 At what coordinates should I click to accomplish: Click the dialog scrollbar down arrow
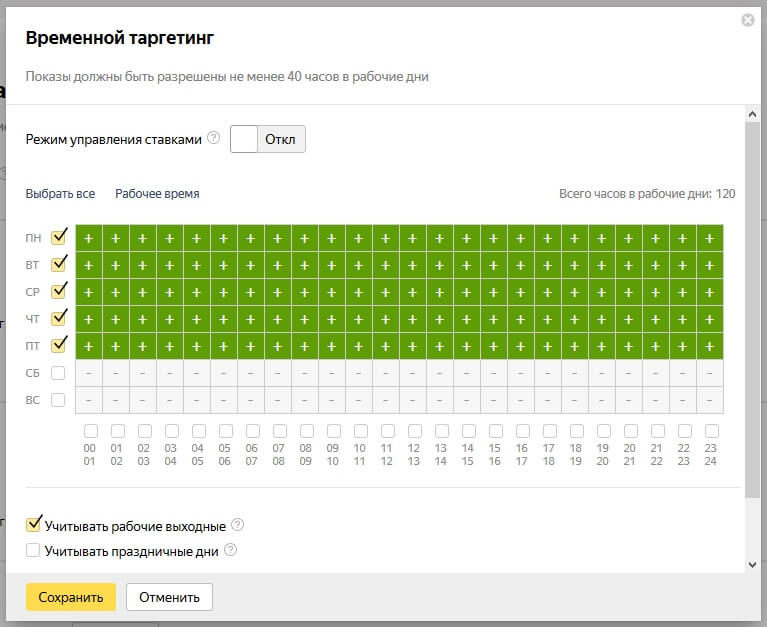pyautogui.click(x=752, y=565)
